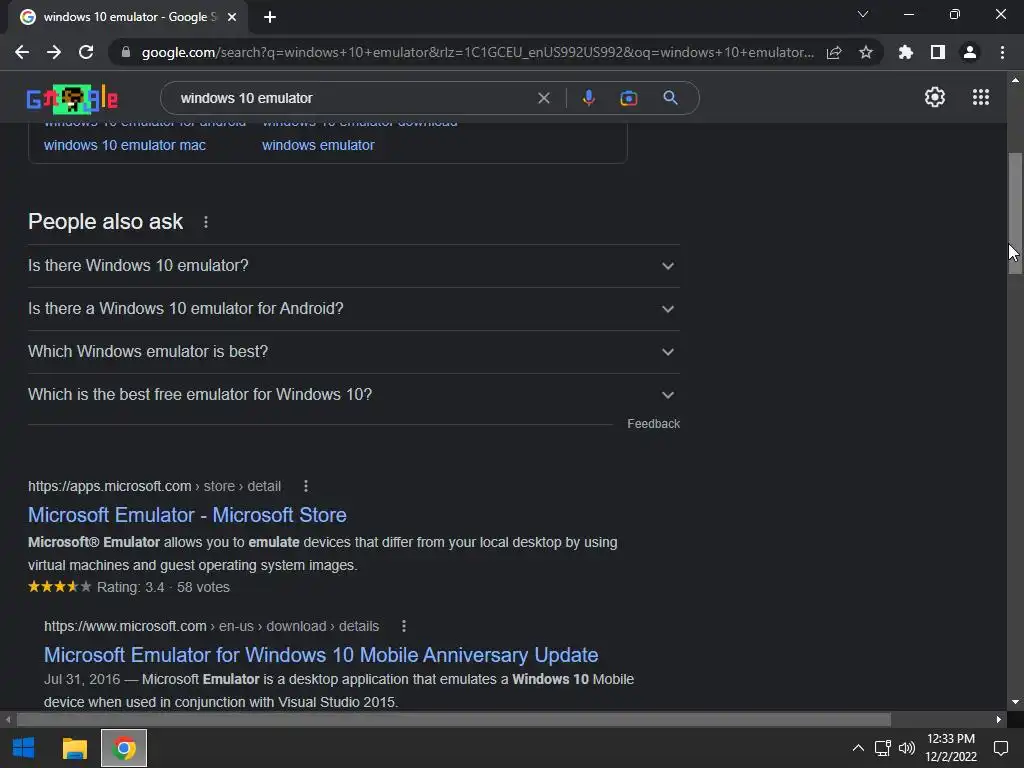Start voice search with microphone

588,98
